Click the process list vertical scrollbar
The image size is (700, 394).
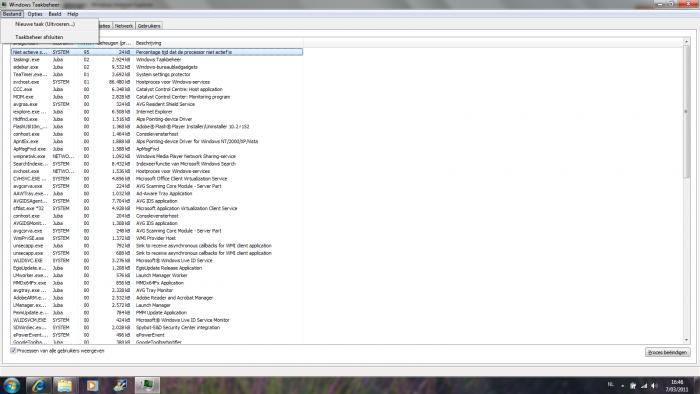pyautogui.click(x=686, y=190)
